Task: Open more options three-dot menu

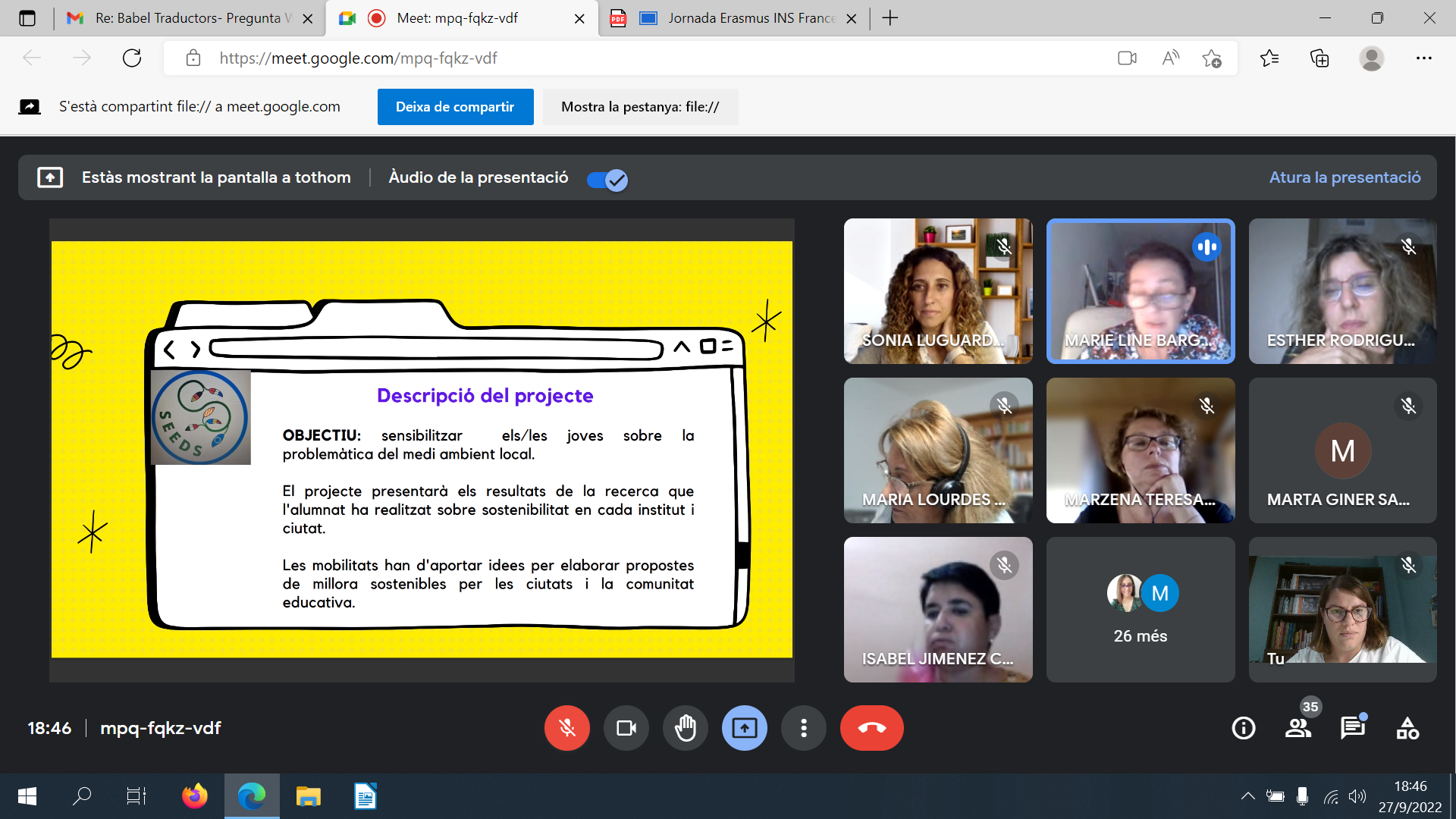Action: pos(803,728)
